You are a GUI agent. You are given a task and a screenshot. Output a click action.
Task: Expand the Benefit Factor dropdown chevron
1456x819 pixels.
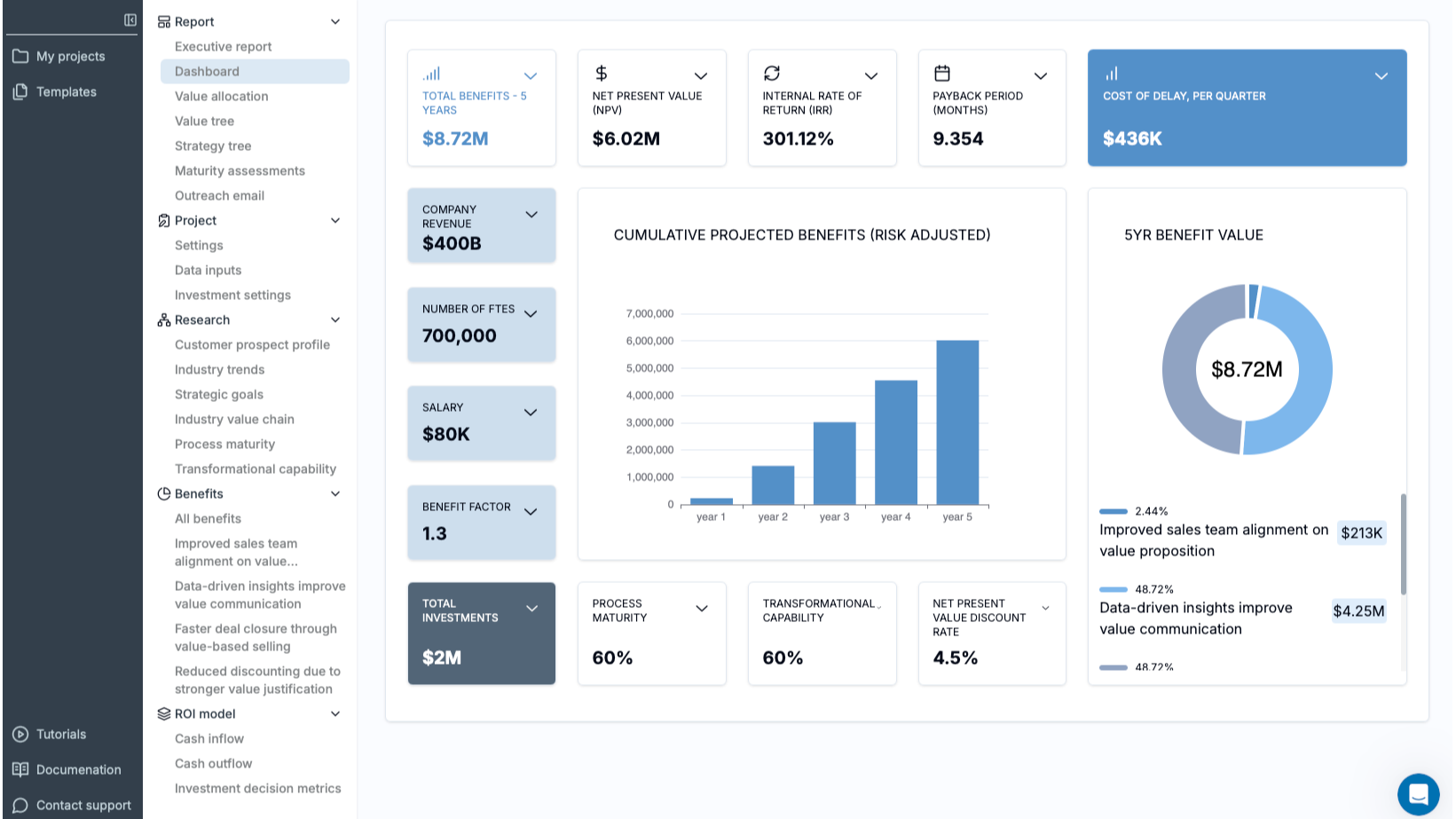531,512
